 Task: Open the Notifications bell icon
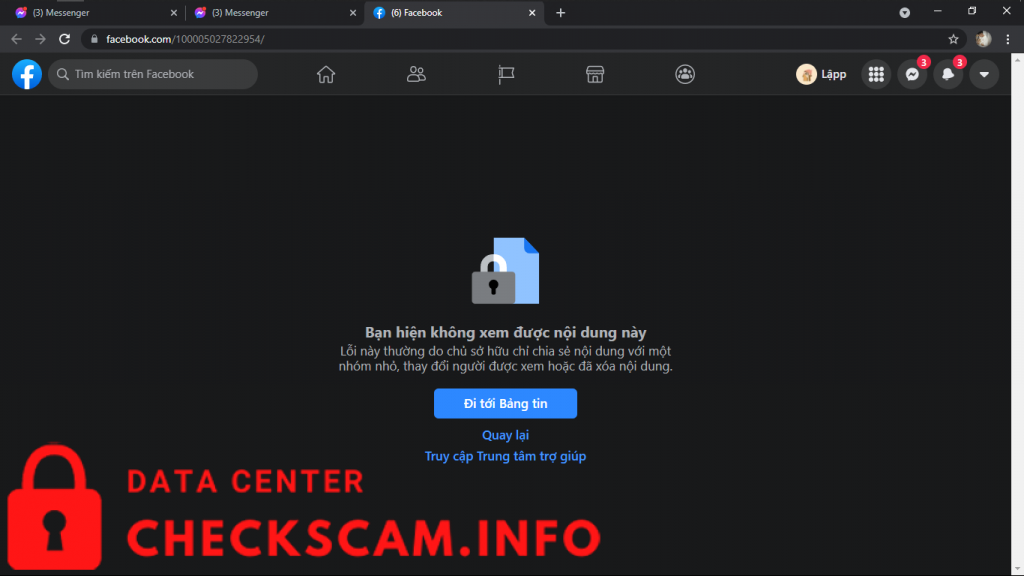[x=948, y=74]
